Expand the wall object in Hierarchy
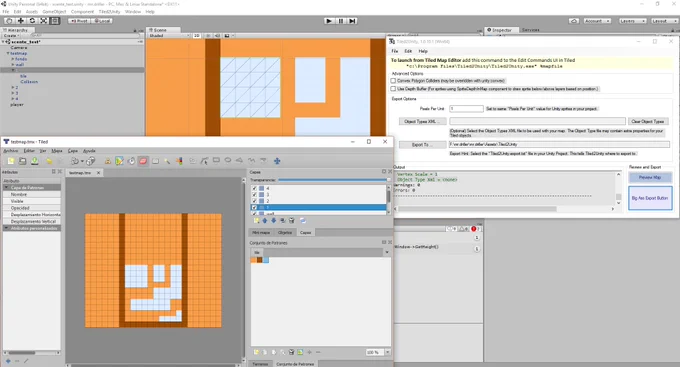Screen dimensions: 680x367 (13, 65)
